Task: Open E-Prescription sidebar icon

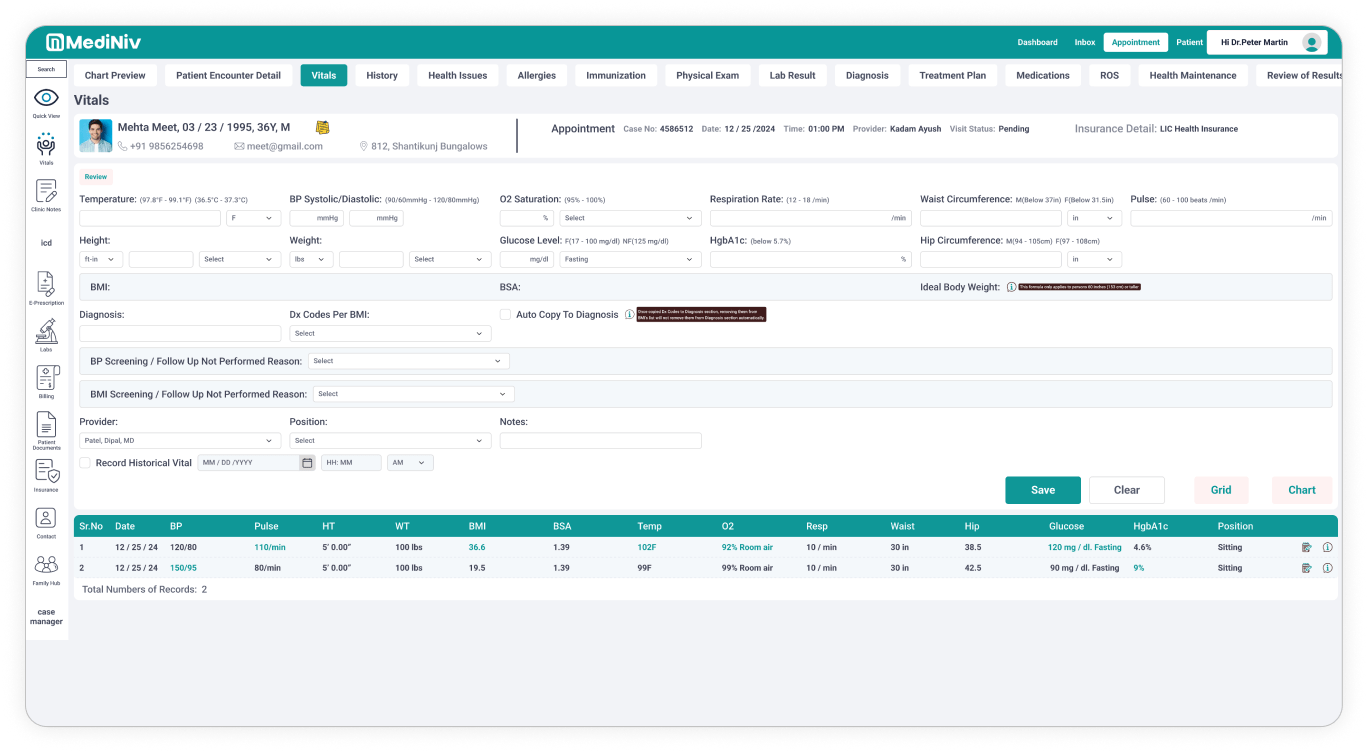Action: (x=46, y=284)
